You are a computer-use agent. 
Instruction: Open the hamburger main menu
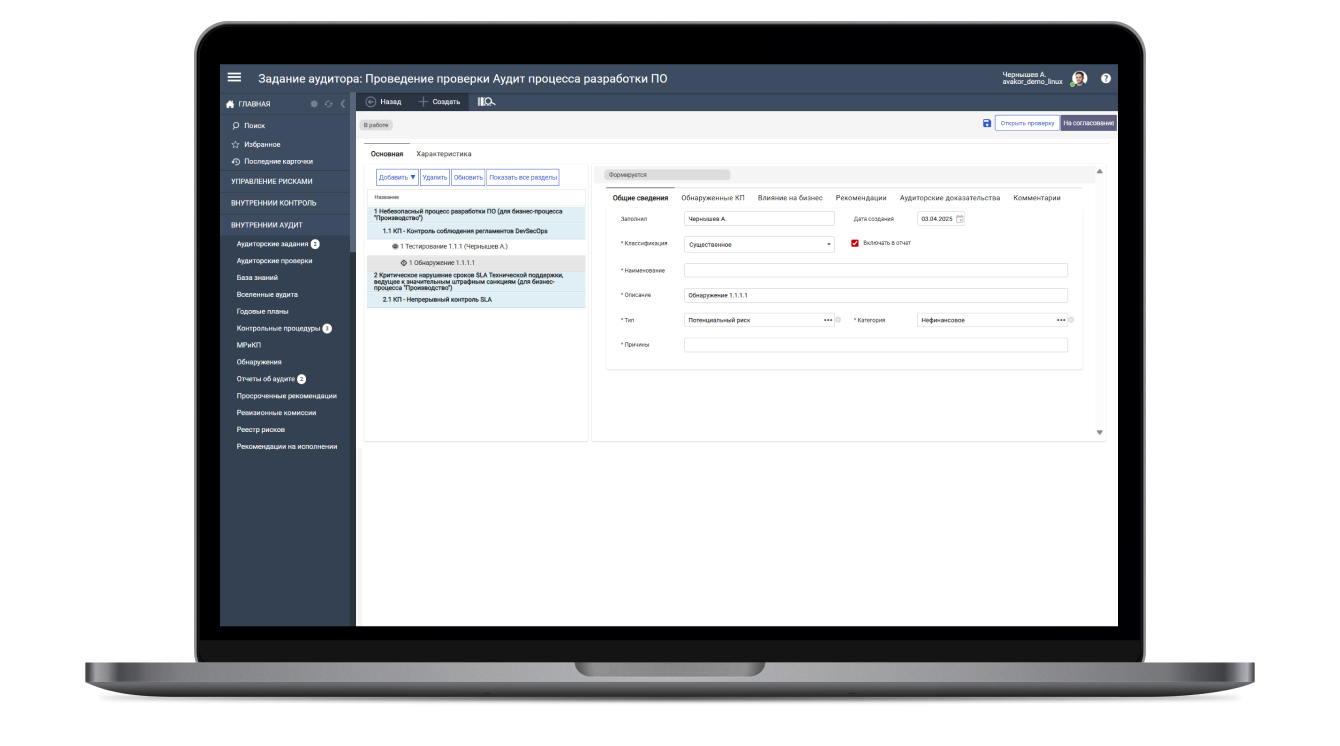pyautogui.click(x=234, y=78)
